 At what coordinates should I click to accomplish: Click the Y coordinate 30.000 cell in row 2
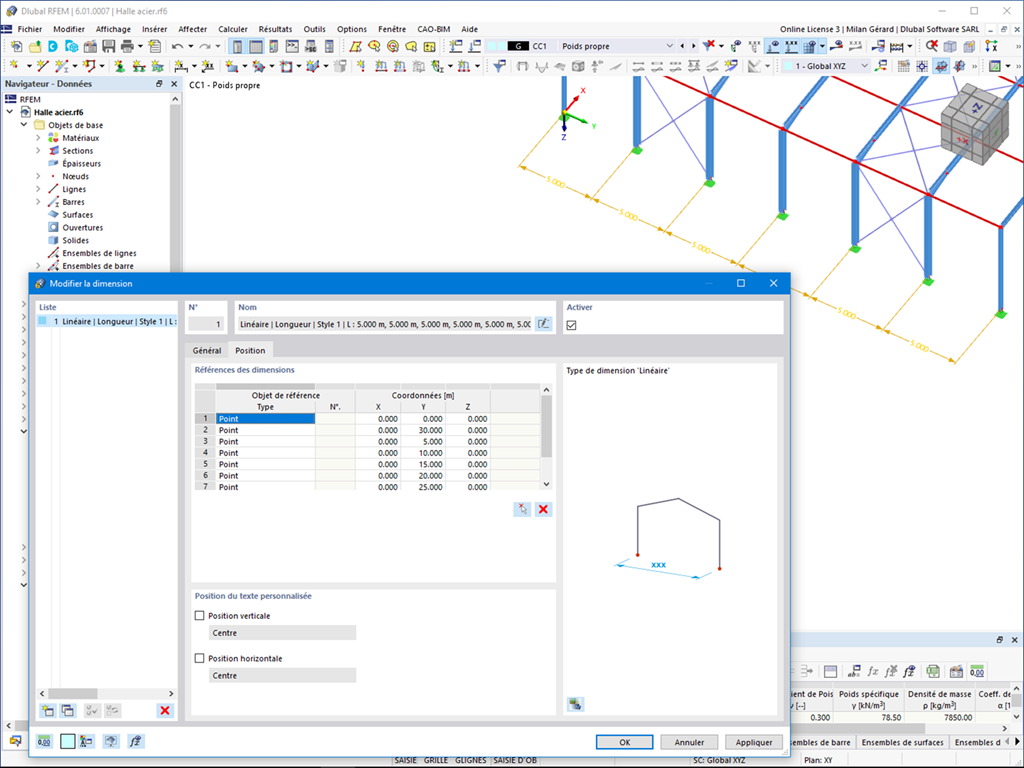point(423,430)
